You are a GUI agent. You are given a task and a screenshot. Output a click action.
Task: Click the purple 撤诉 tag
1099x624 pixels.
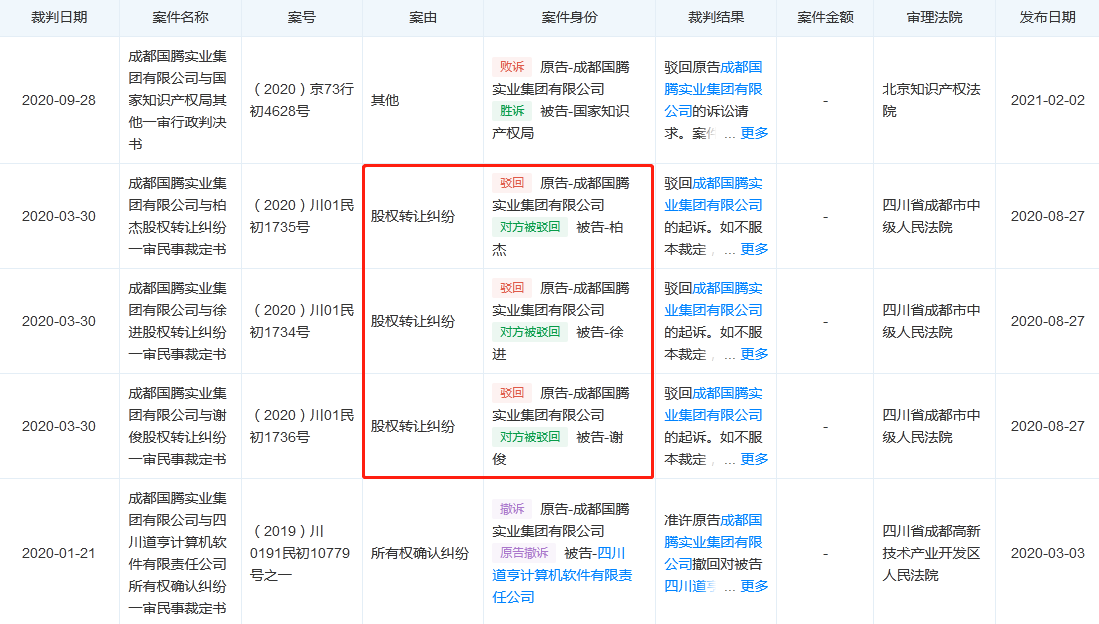coord(512,509)
